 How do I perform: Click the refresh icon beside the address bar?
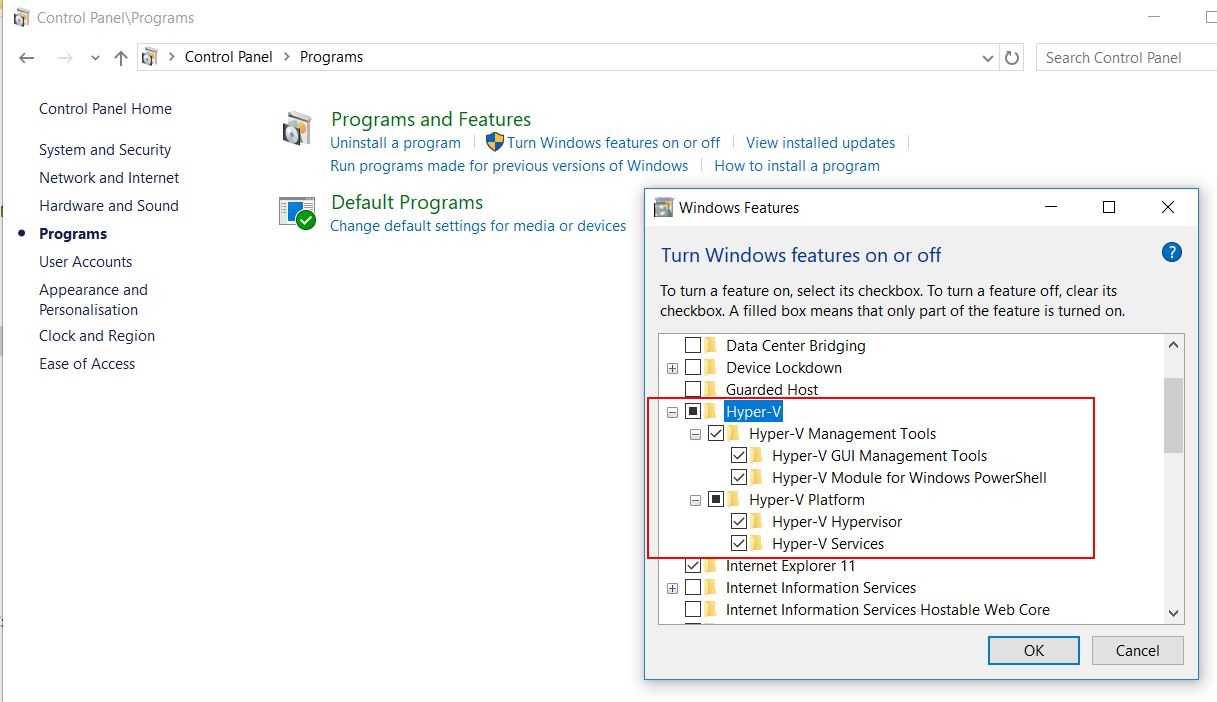(1011, 57)
